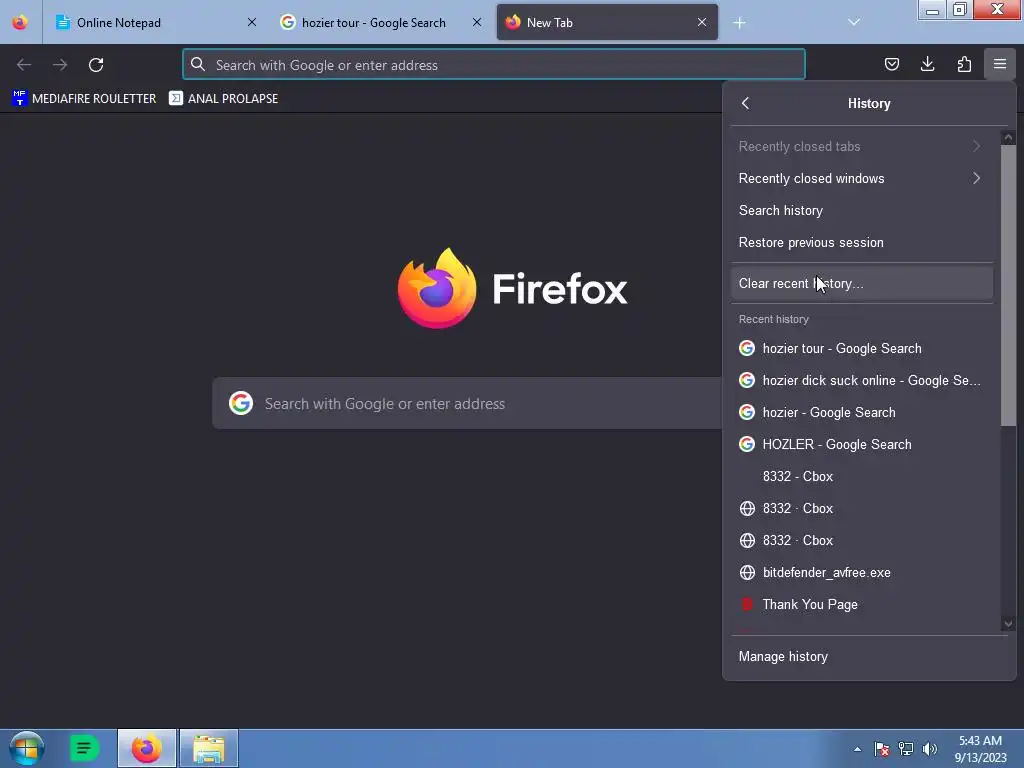
Task: Open Save to Pocket icon
Action: 891,64
